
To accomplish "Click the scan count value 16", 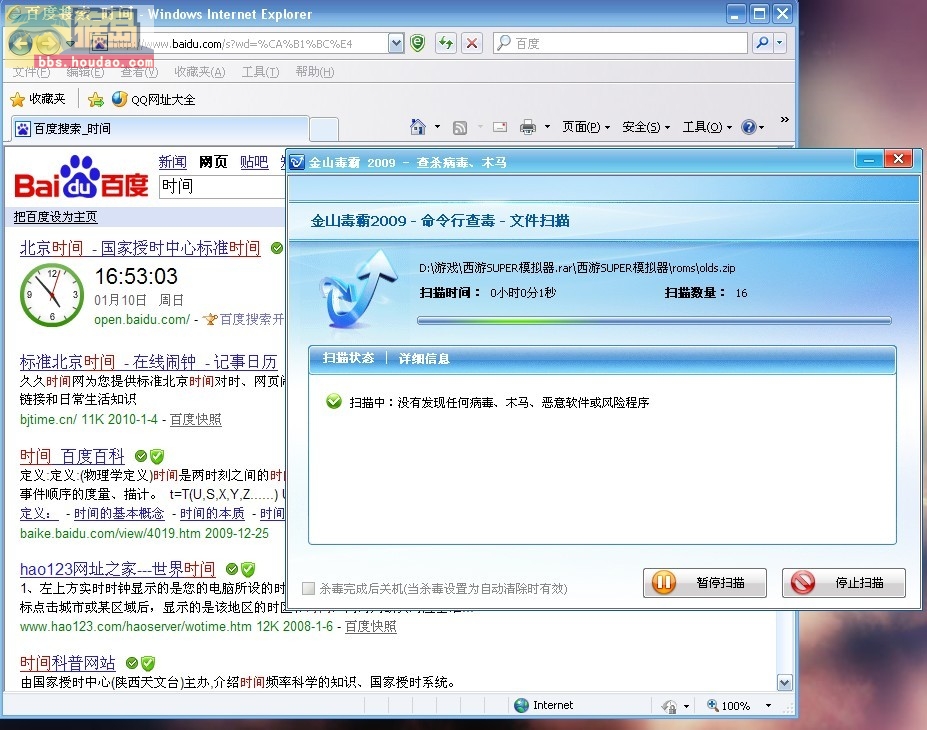I will point(741,293).
